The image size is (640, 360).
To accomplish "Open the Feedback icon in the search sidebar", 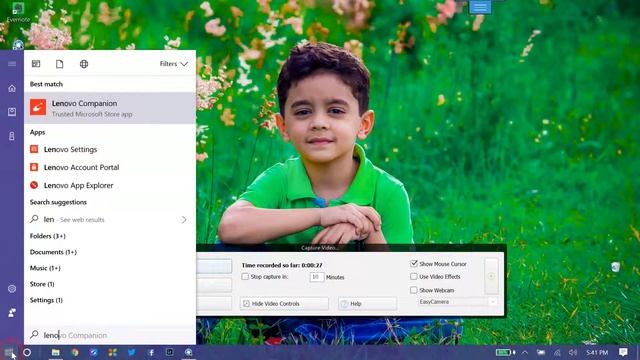I will (12, 313).
